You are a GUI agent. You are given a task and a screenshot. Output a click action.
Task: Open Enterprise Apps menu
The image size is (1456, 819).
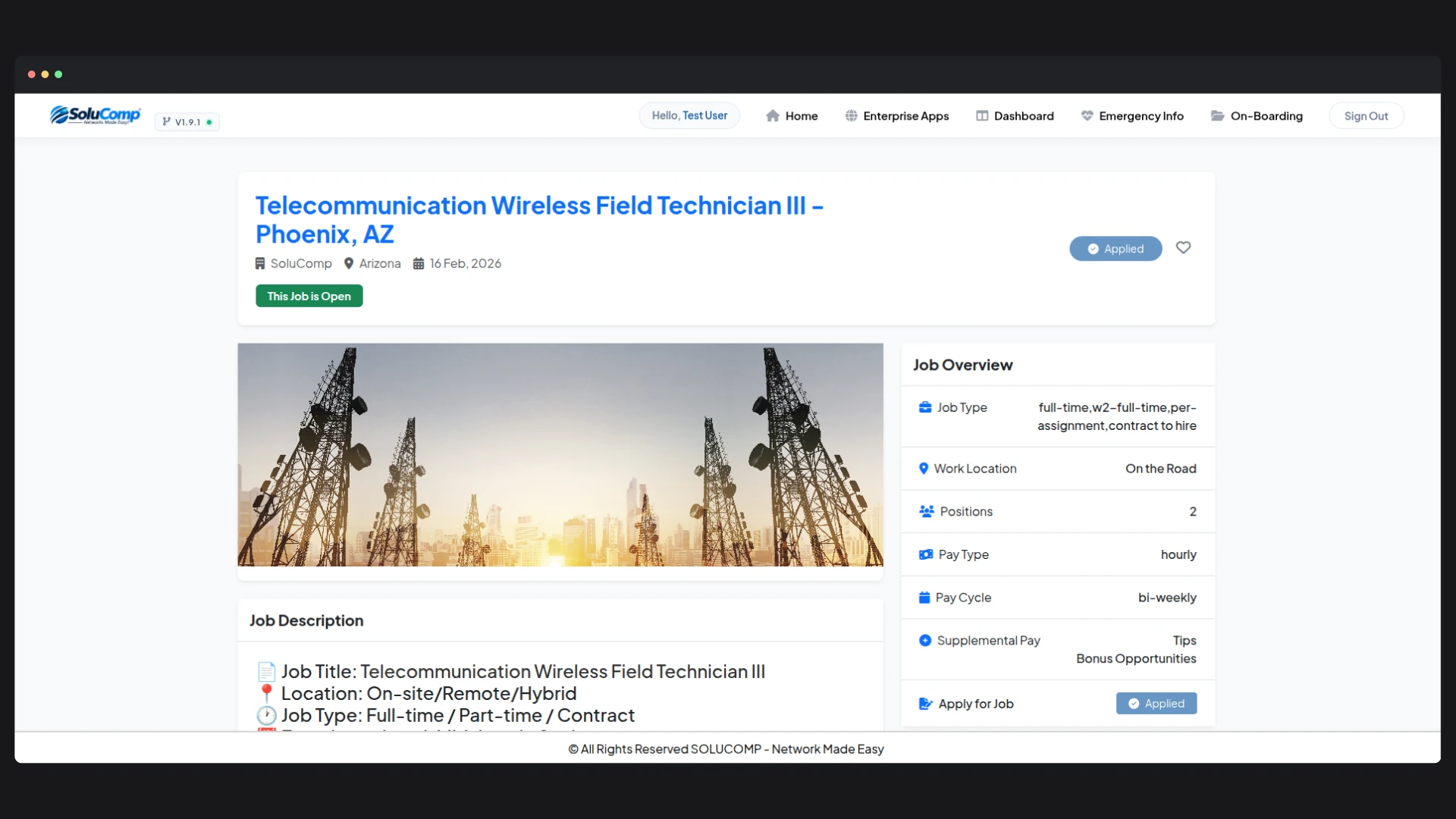pyautogui.click(x=897, y=116)
